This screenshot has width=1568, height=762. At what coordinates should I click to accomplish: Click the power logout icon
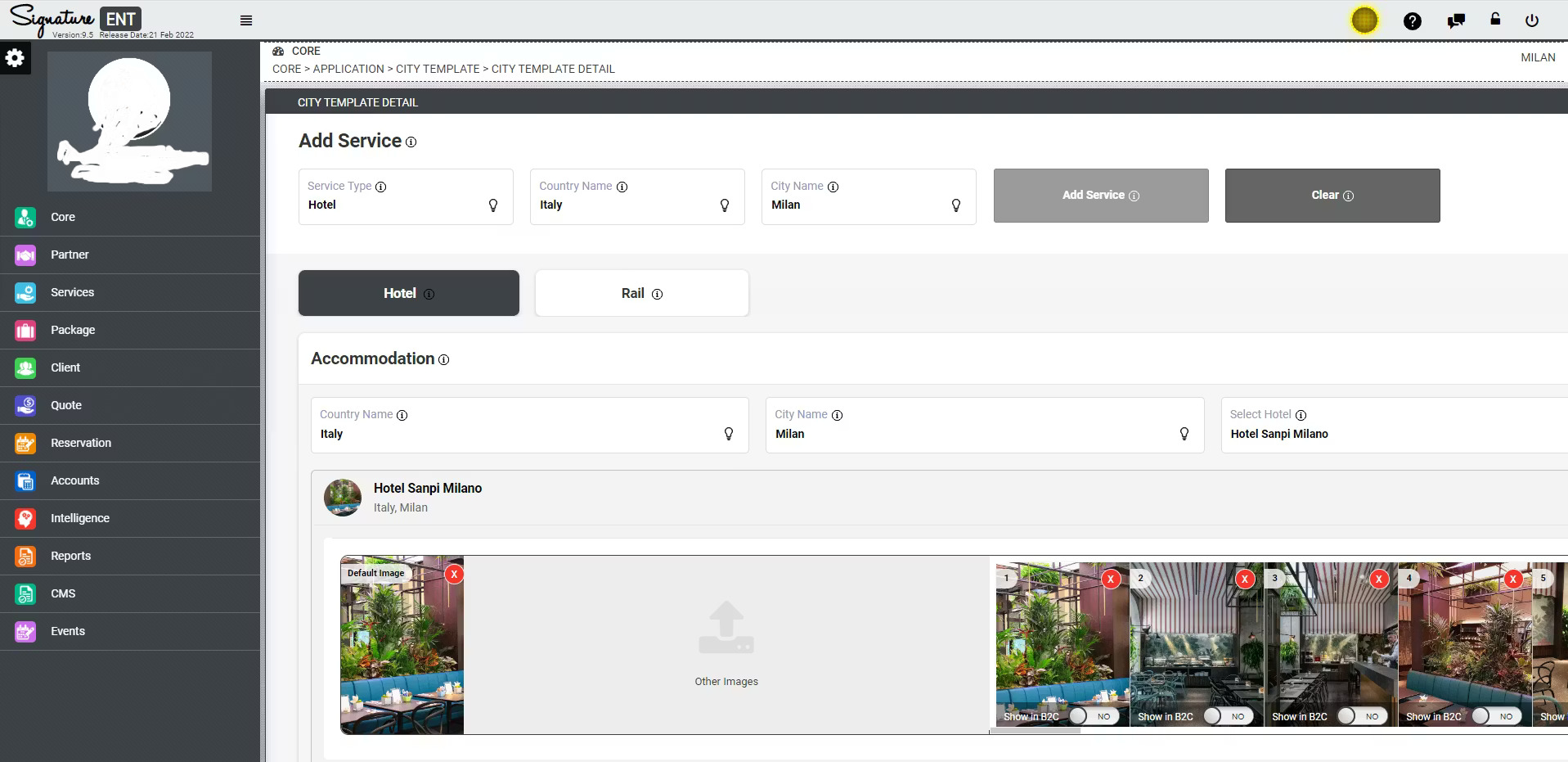click(1532, 21)
